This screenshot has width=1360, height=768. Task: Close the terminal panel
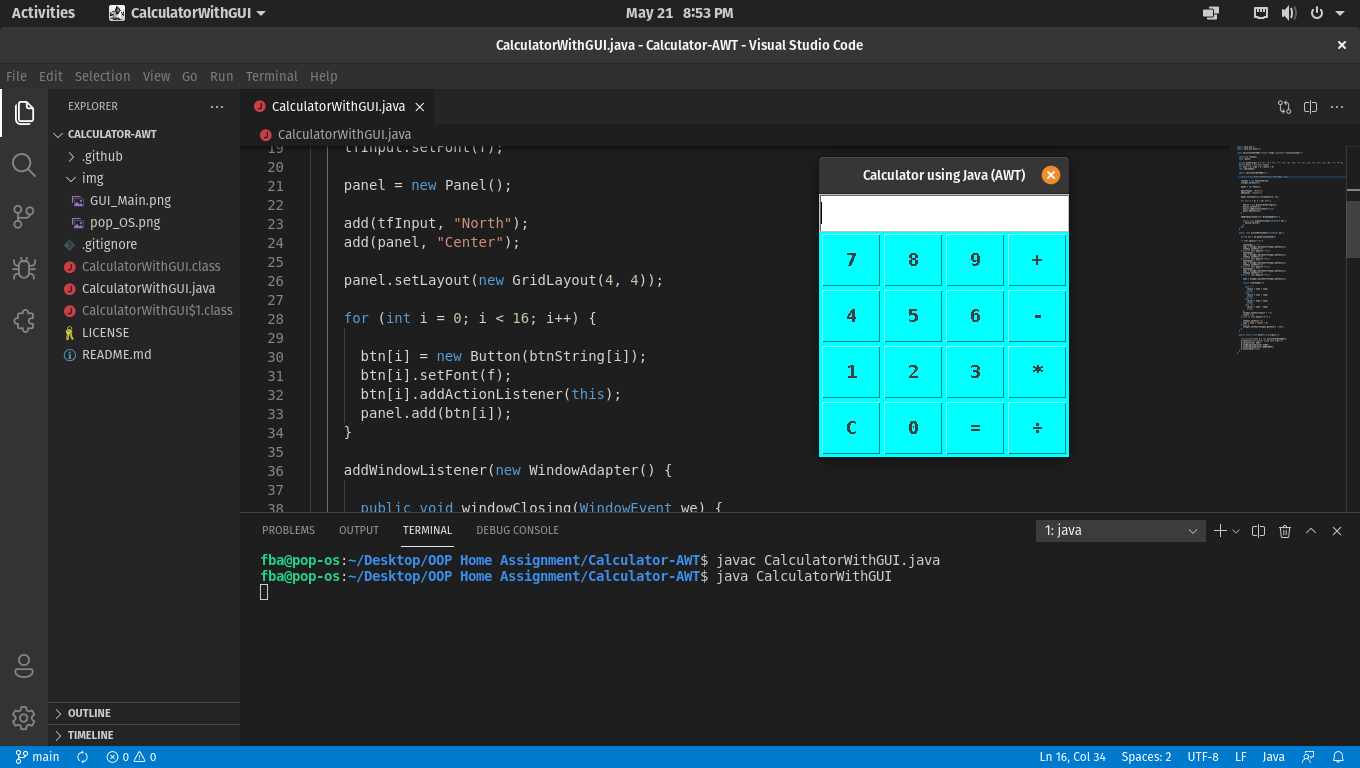(1337, 531)
